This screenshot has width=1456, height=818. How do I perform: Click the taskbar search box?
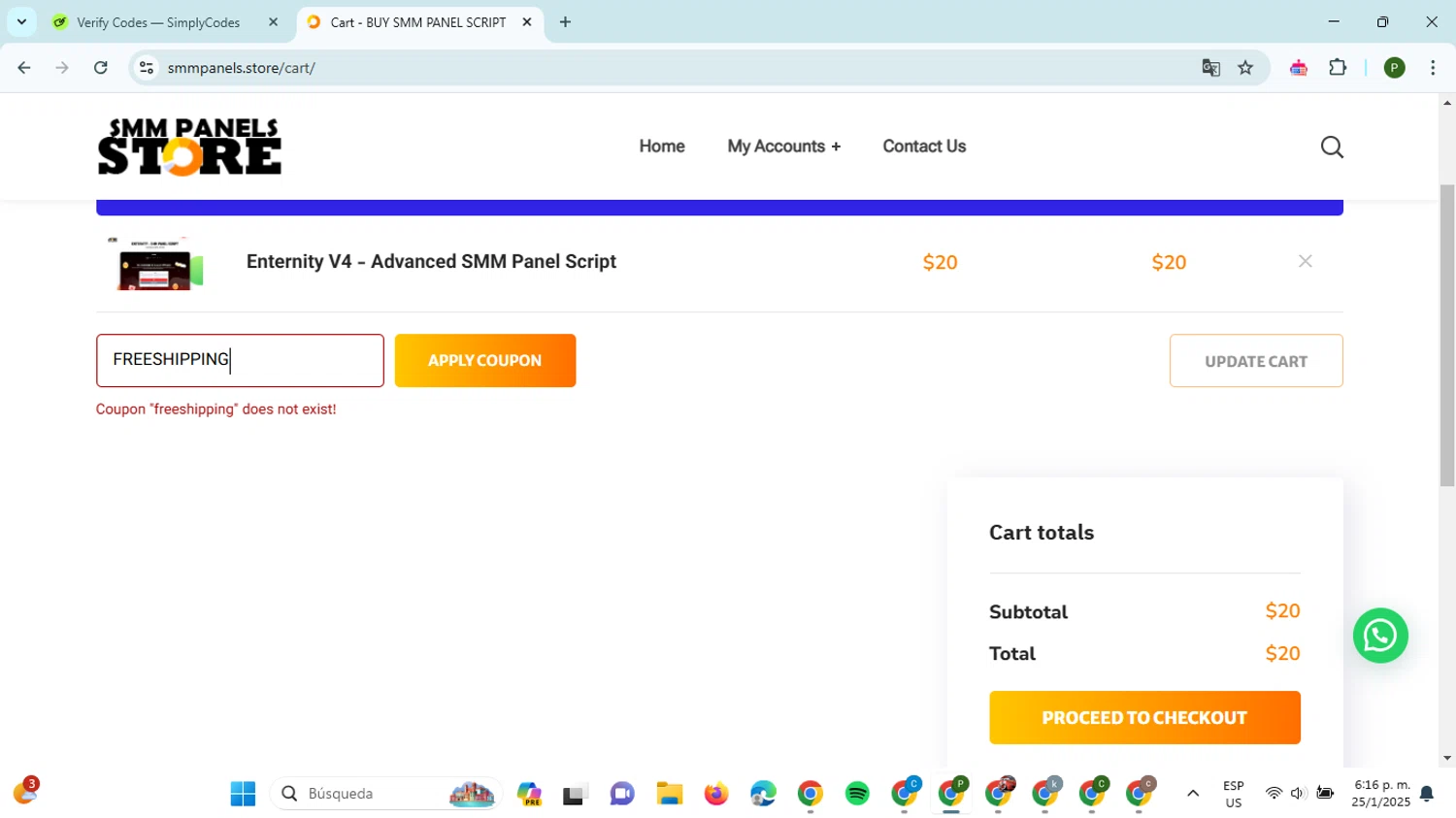click(x=386, y=794)
